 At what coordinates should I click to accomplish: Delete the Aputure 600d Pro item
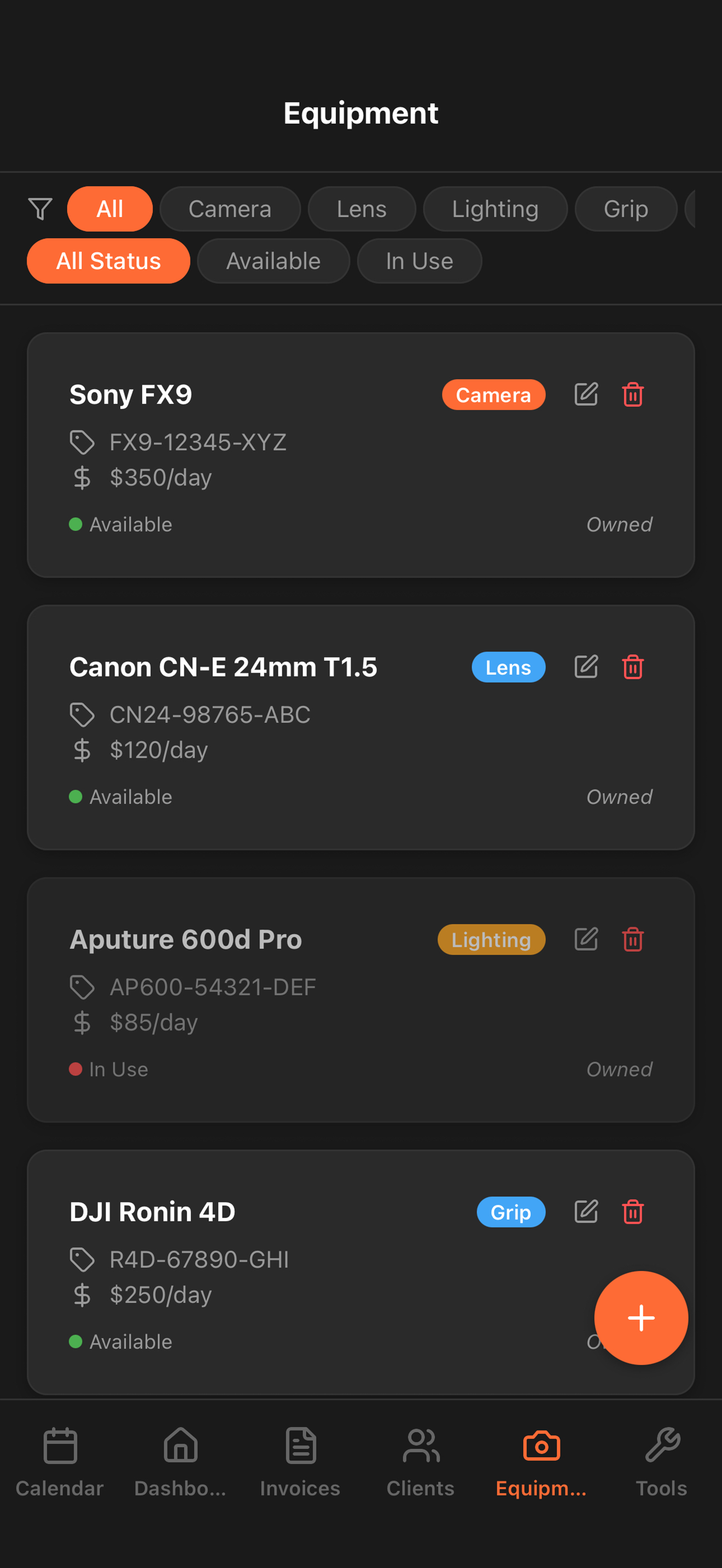632,939
